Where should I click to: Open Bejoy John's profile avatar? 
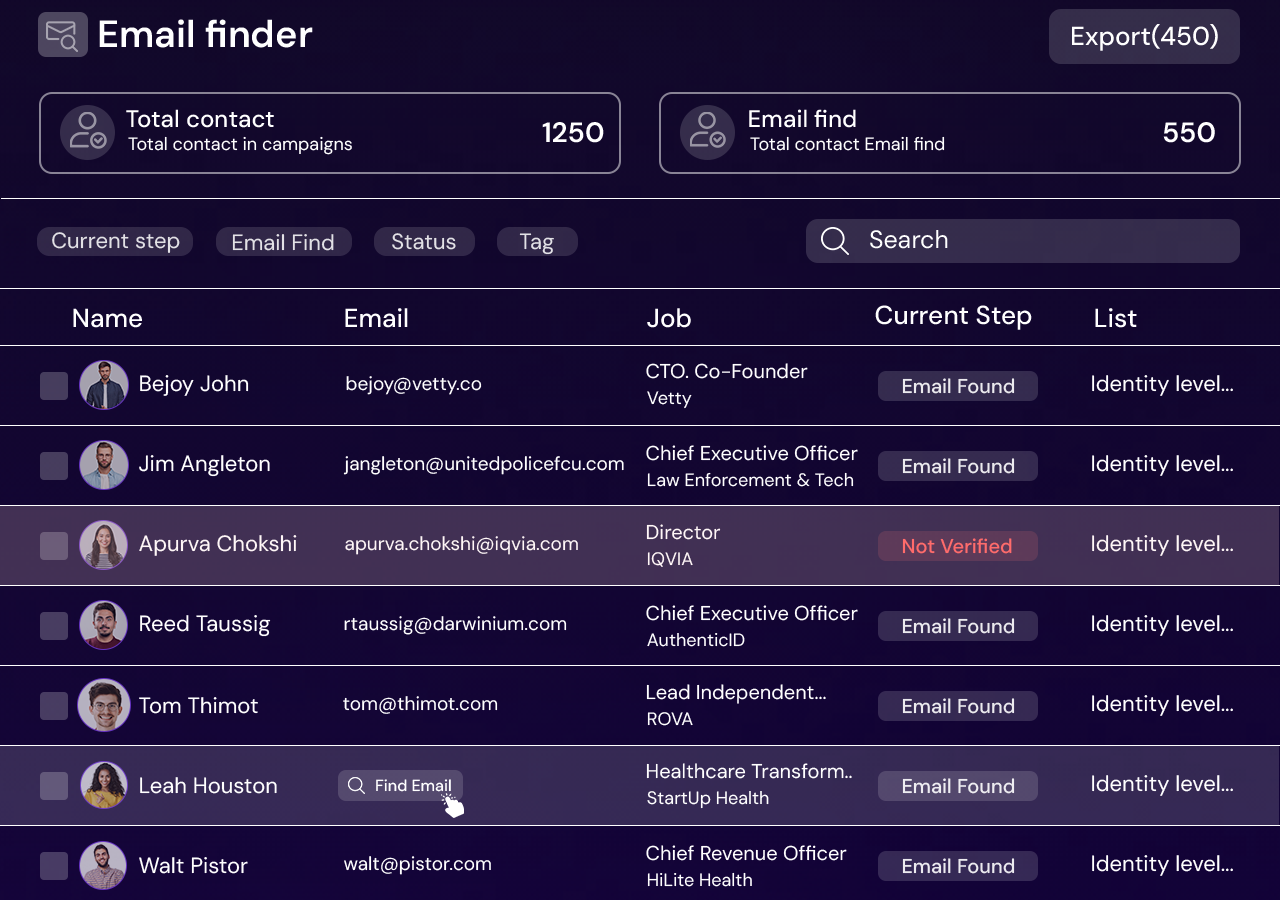tap(104, 385)
